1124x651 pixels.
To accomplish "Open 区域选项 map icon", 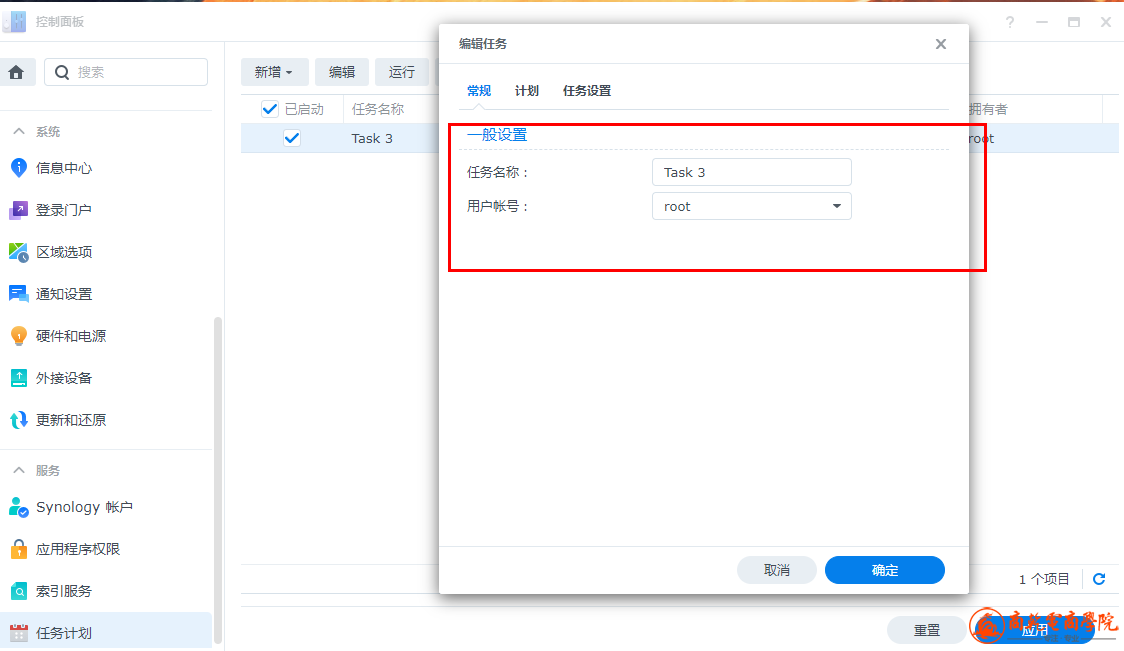I will coord(18,252).
